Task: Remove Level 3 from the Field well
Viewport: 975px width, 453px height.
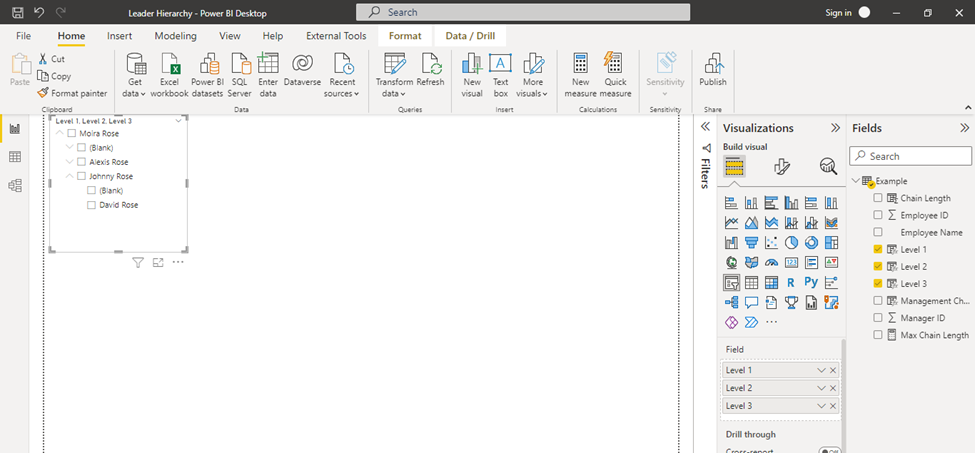Action: [x=833, y=406]
